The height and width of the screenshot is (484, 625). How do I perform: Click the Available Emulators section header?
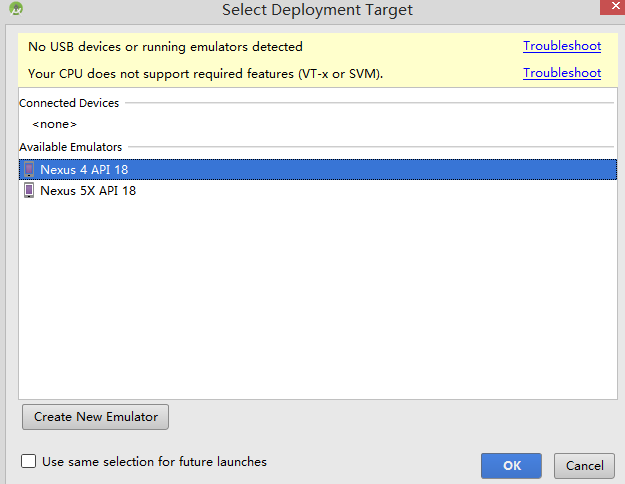(71, 147)
